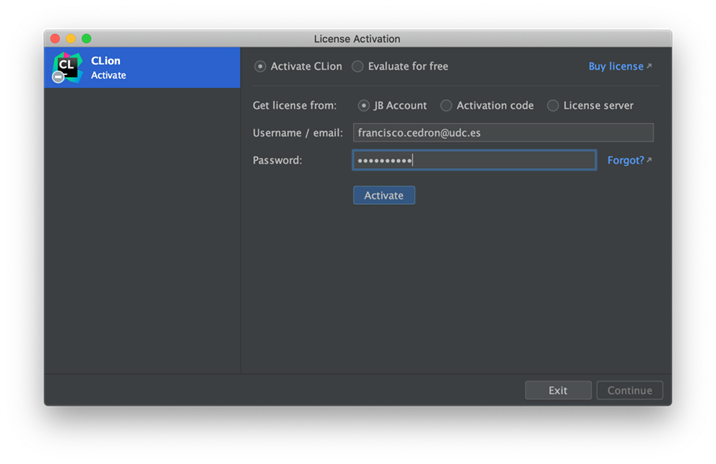Viewport: 716px width, 464px height.
Task: Close the License Activation window
Action: point(55,39)
